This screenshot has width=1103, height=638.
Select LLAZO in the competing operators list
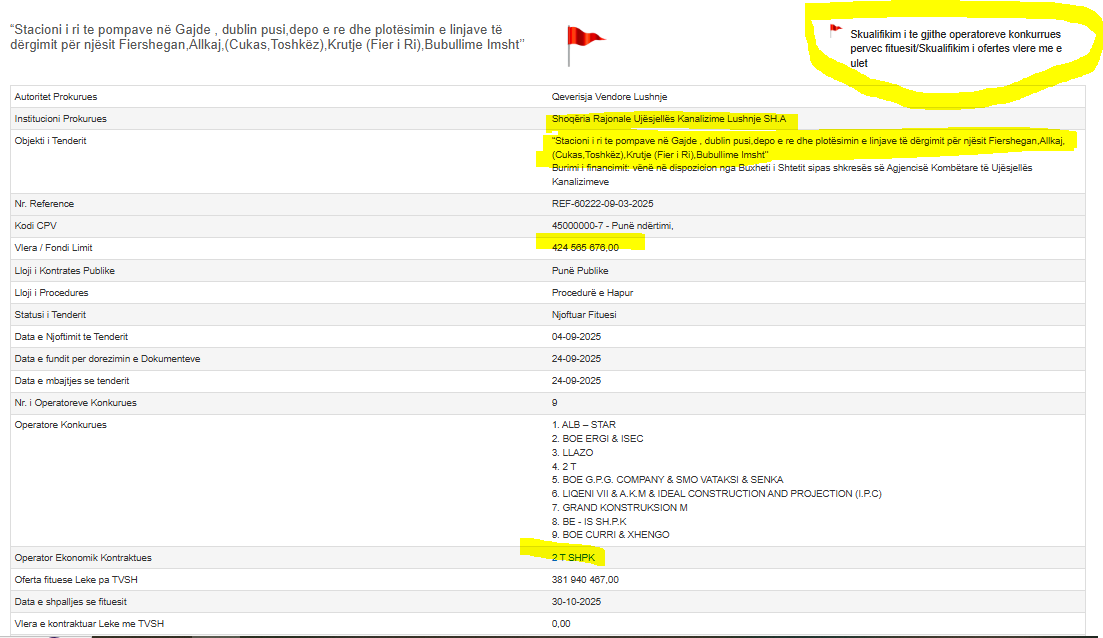(577, 453)
